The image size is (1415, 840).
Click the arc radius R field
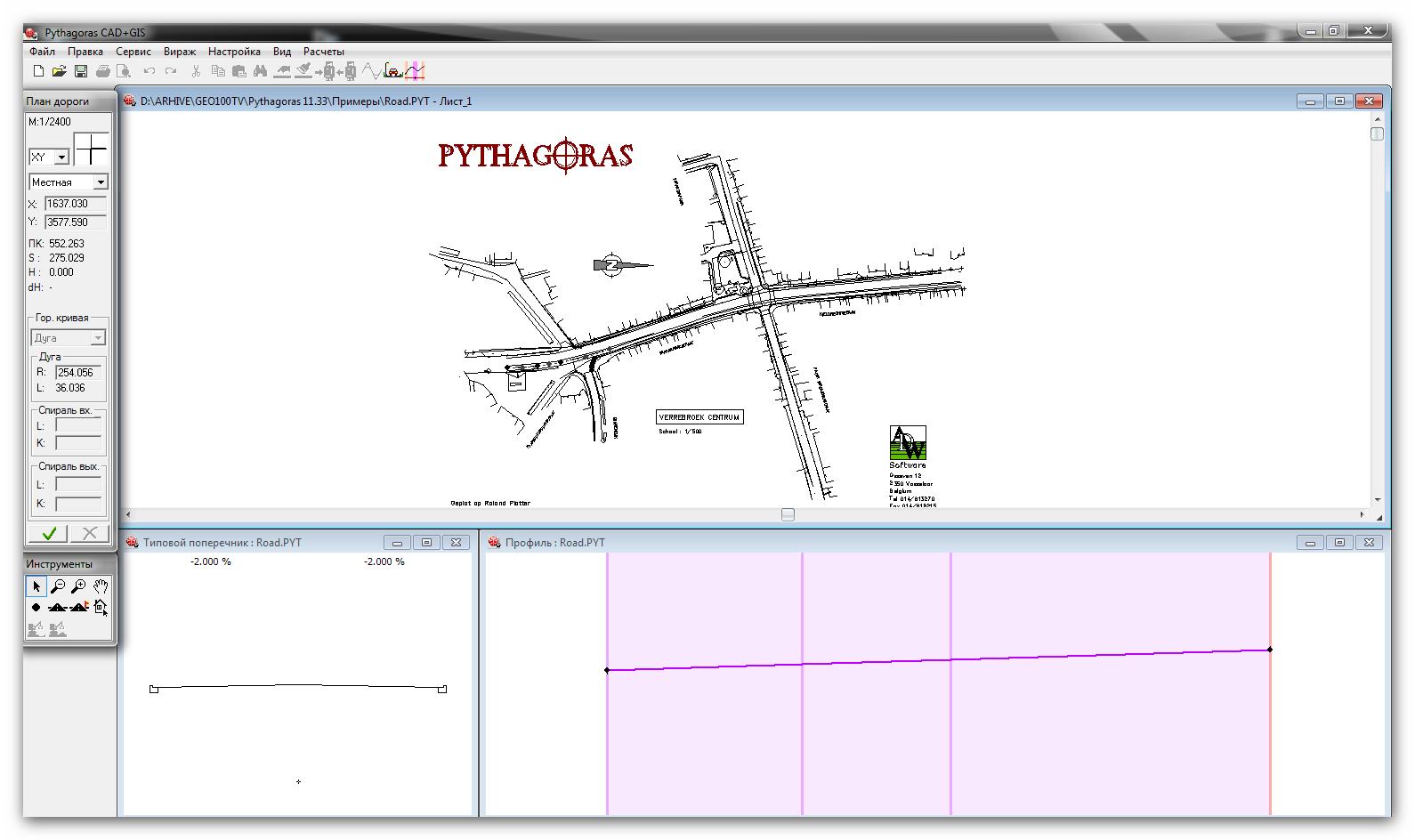78,373
